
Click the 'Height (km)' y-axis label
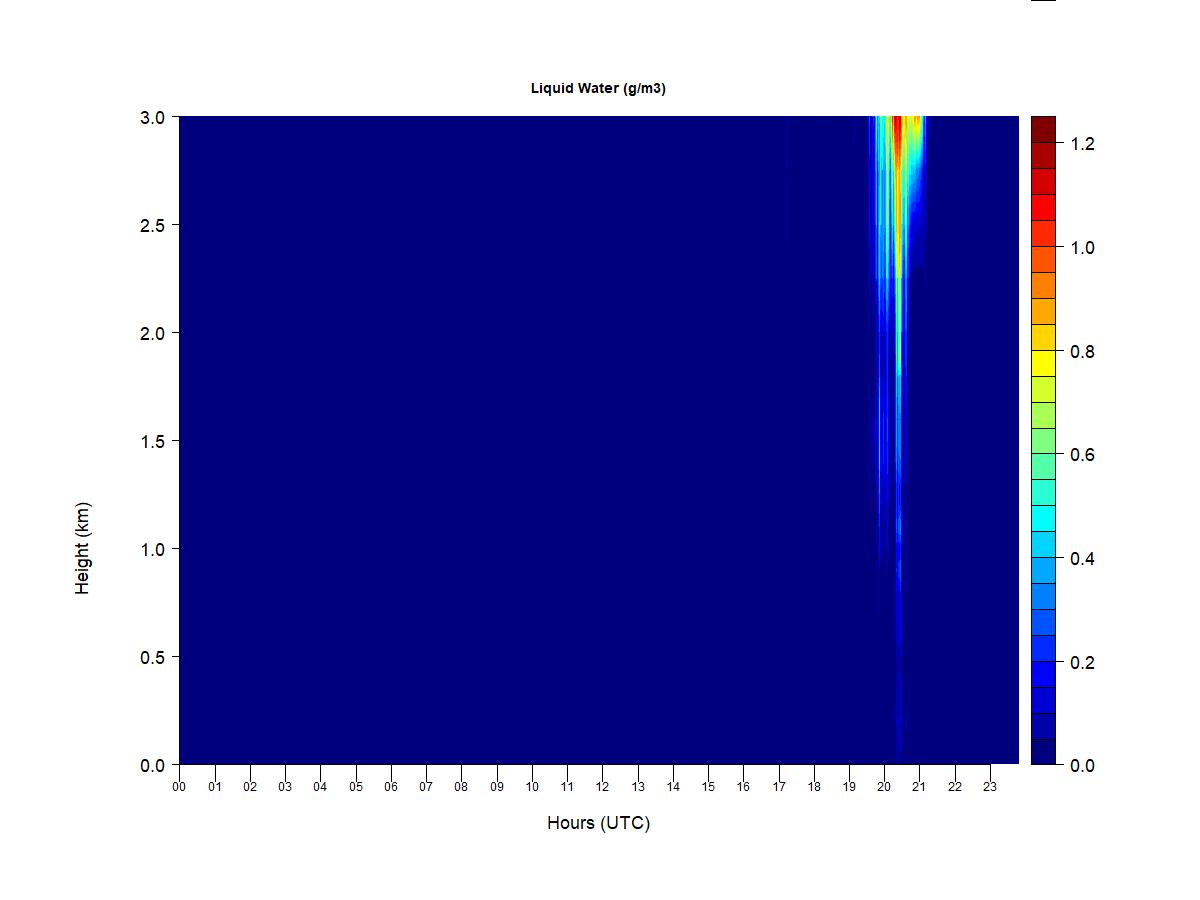(x=82, y=548)
